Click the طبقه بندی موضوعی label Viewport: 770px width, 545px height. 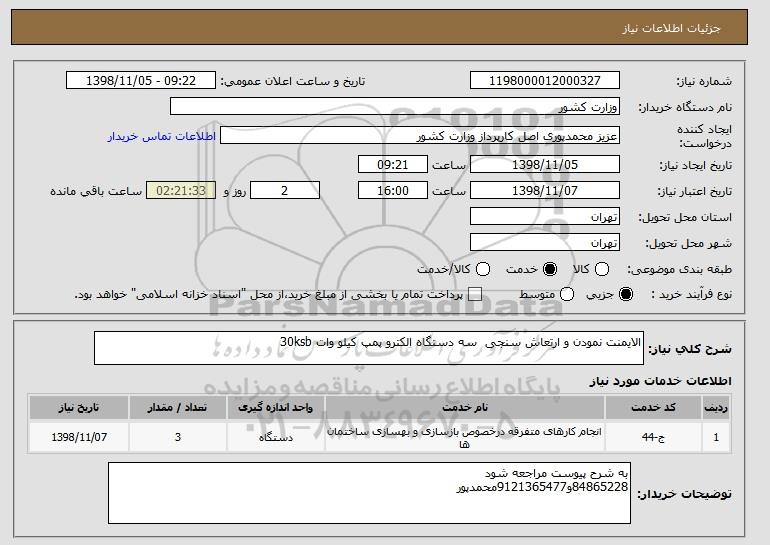(x=680, y=269)
